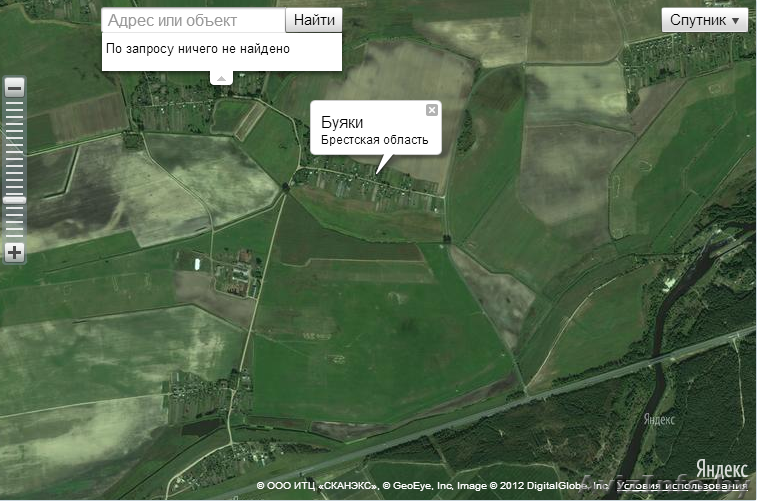760x501 pixels.
Task: Click the small Яндекс watermark near the river
Action: point(659,420)
